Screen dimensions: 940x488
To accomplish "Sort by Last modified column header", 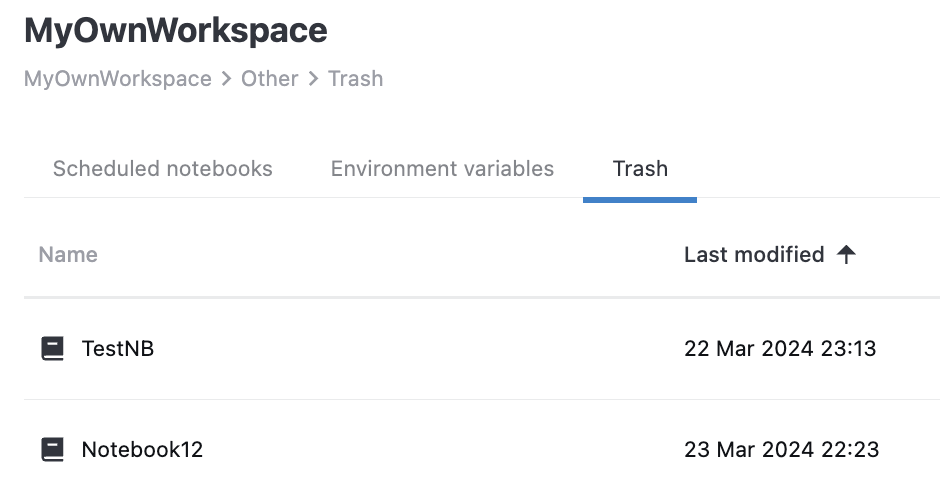I will click(x=754, y=255).
